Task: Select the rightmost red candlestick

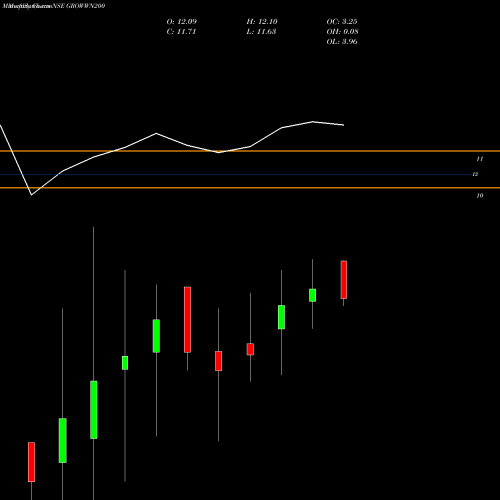Action: click(x=344, y=280)
